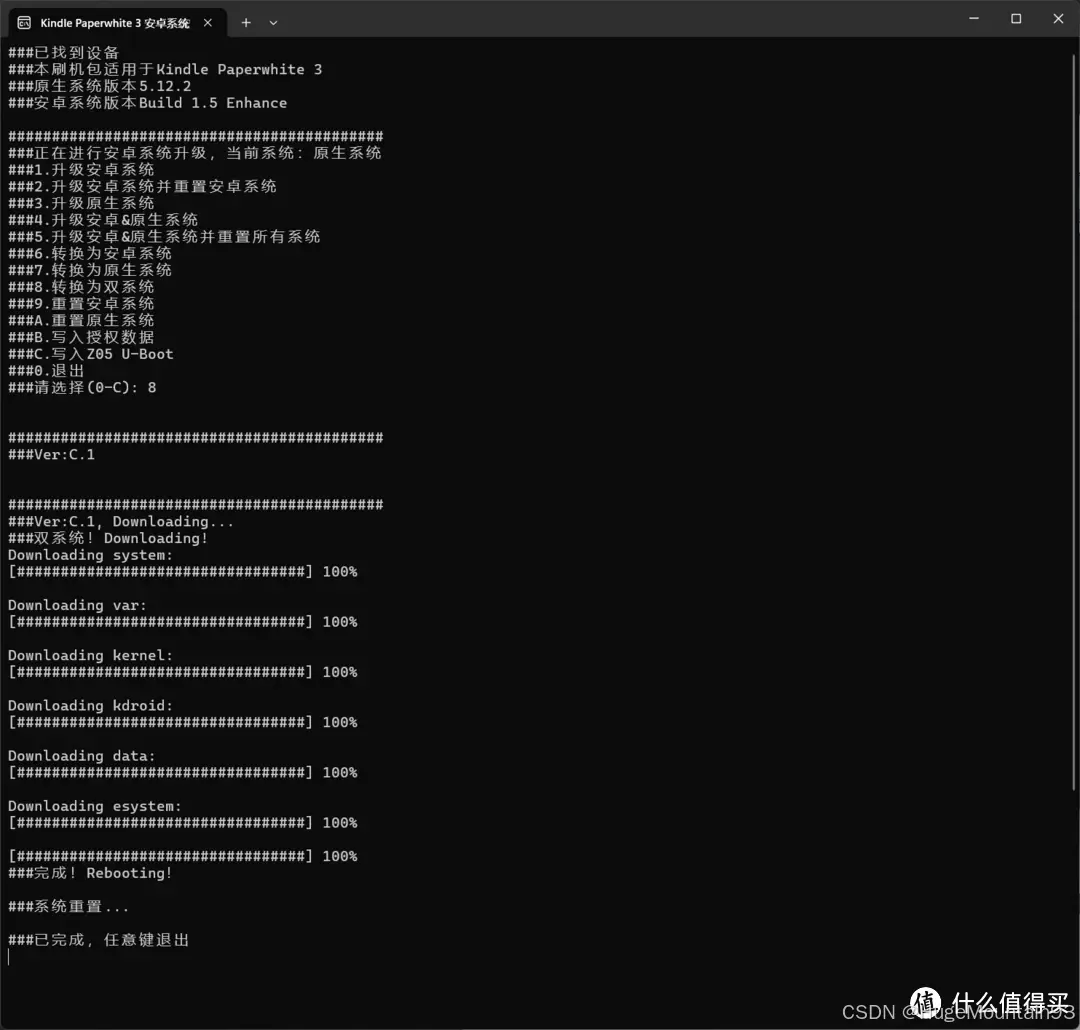Image resolution: width=1080 pixels, height=1030 pixels.
Task: Click menu line '###8.转换为双系统'
Action: 81,287
